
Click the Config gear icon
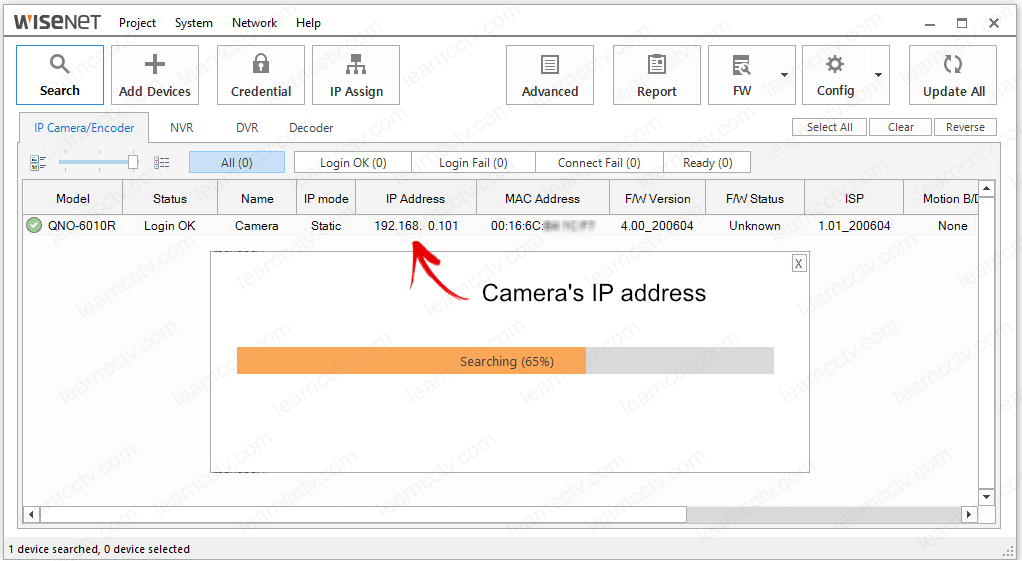point(835,65)
